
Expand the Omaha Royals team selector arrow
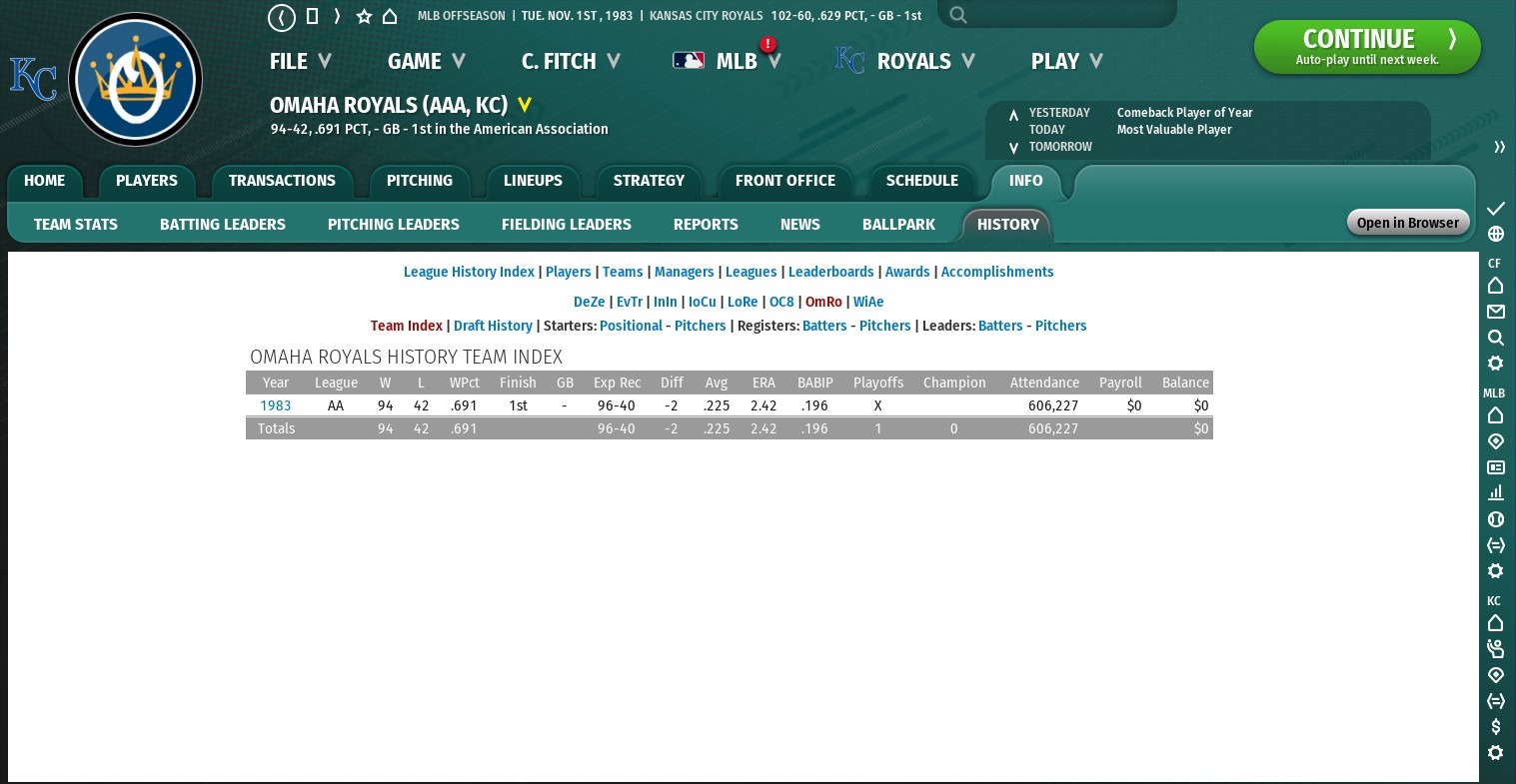pos(525,105)
